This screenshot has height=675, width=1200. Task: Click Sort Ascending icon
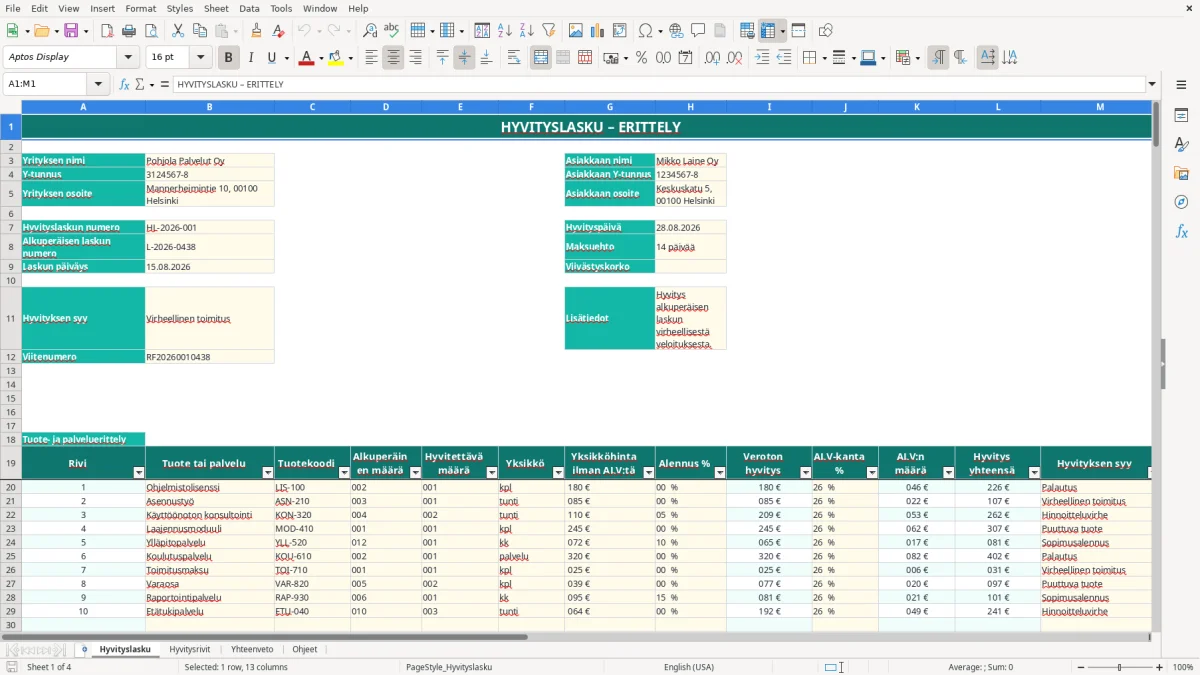(x=504, y=31)
